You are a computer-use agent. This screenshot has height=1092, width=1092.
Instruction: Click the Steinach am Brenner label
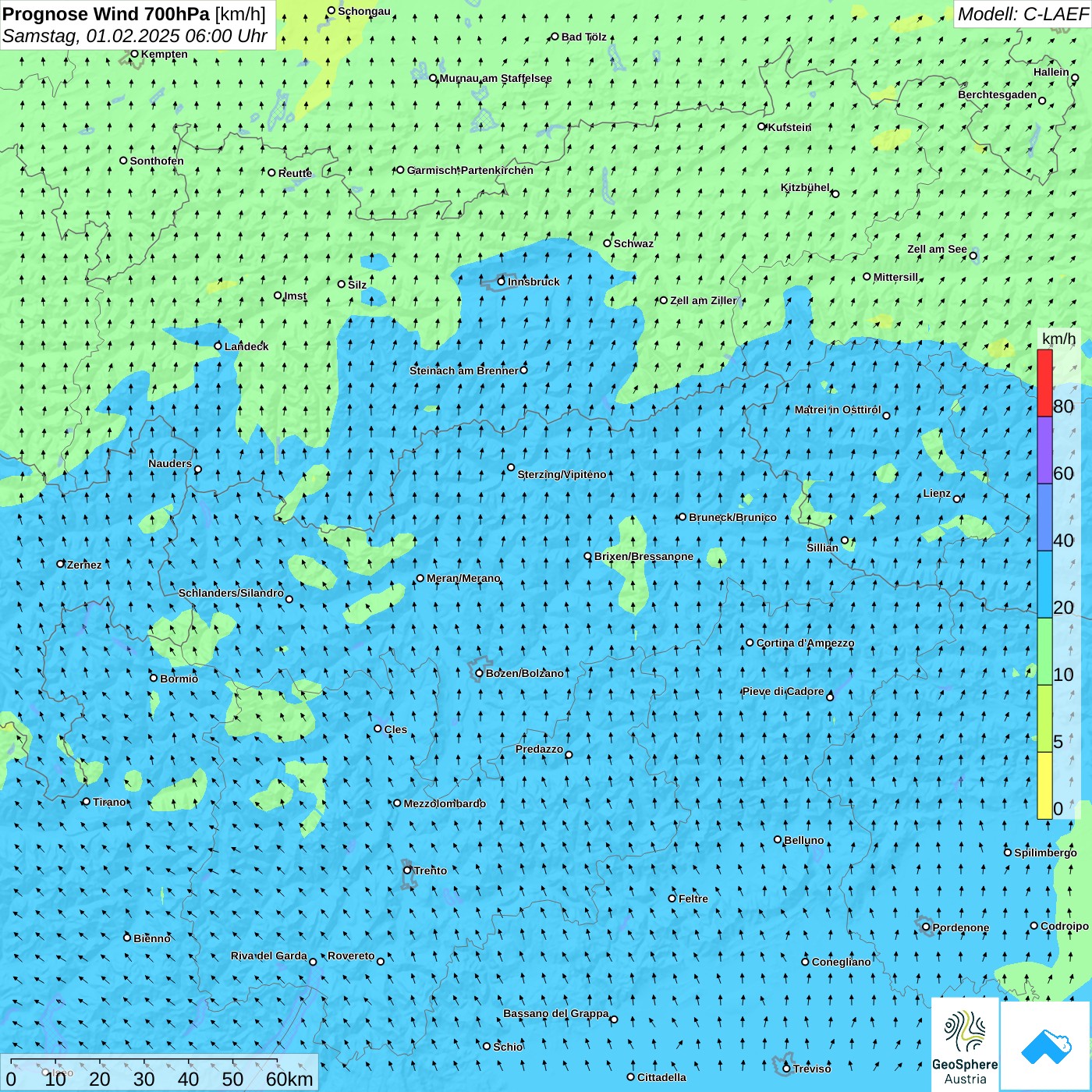click(x=463, y=370)
